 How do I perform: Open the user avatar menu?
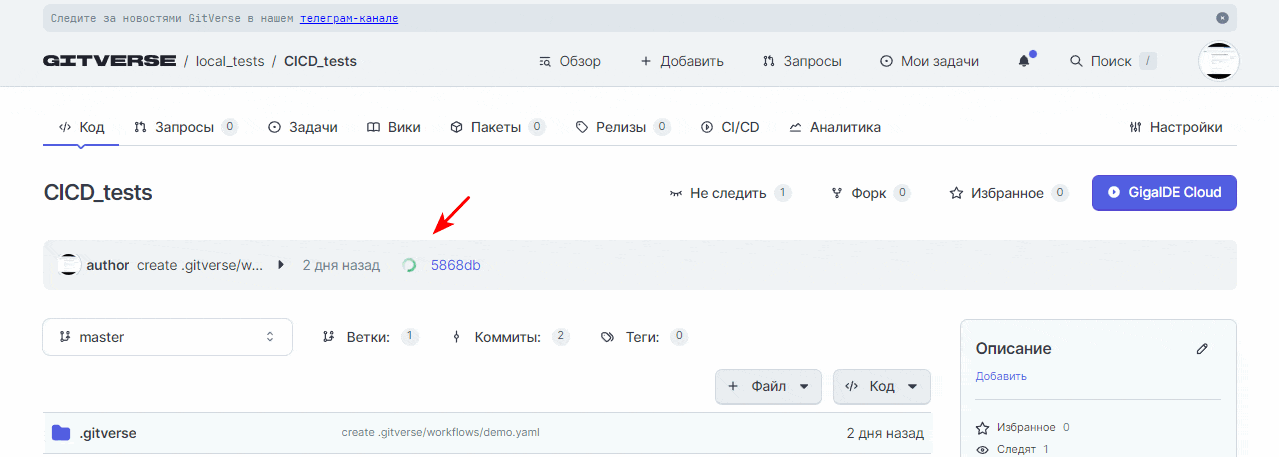(x=1219, y=61)
